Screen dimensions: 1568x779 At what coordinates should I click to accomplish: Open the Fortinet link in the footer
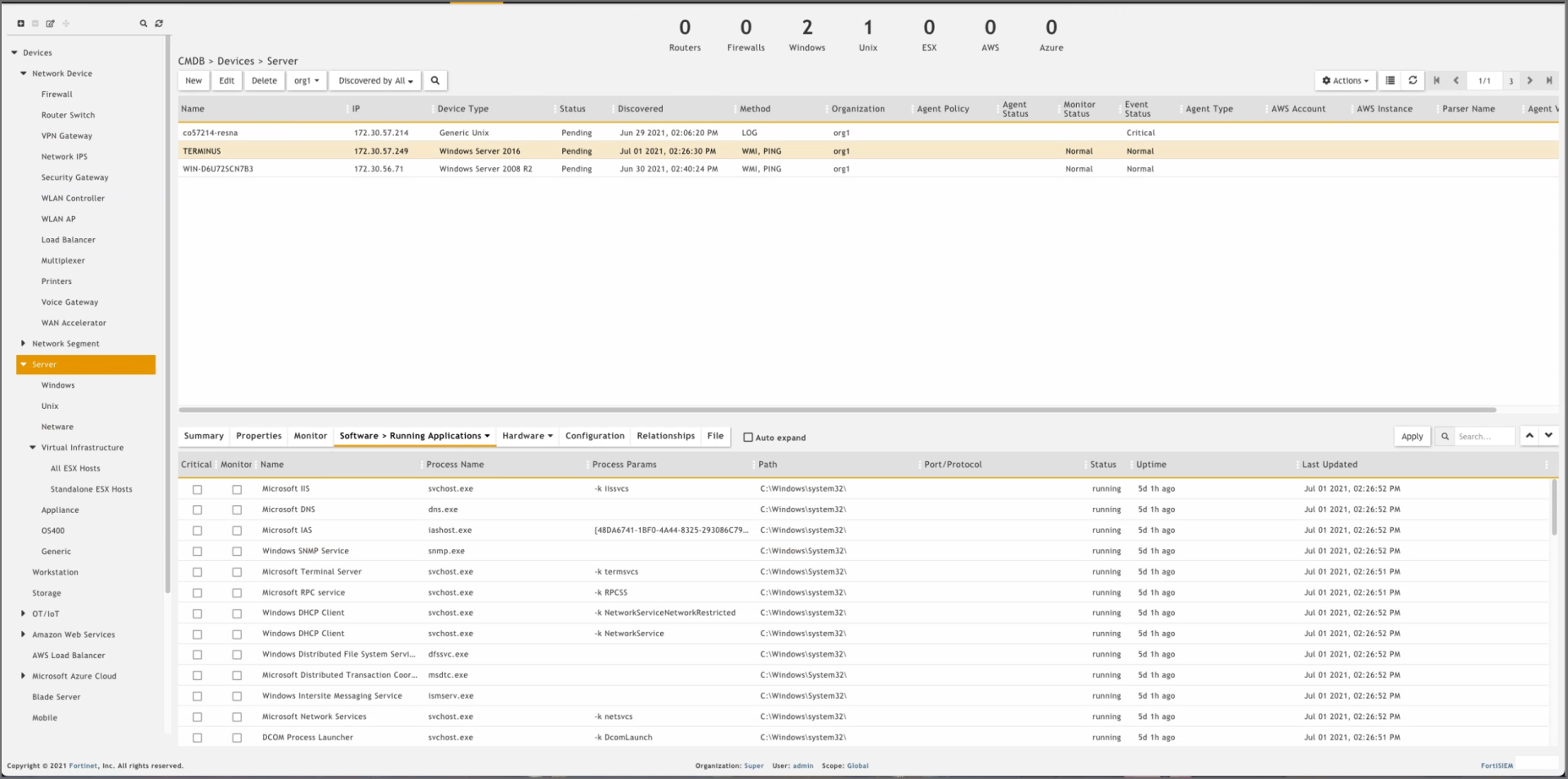(83, 766)
